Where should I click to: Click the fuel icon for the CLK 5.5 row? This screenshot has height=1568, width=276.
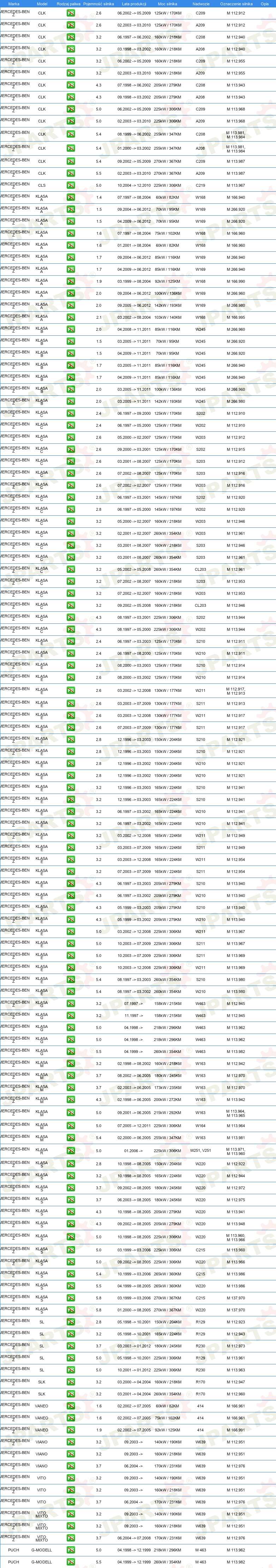coord(71,173)
